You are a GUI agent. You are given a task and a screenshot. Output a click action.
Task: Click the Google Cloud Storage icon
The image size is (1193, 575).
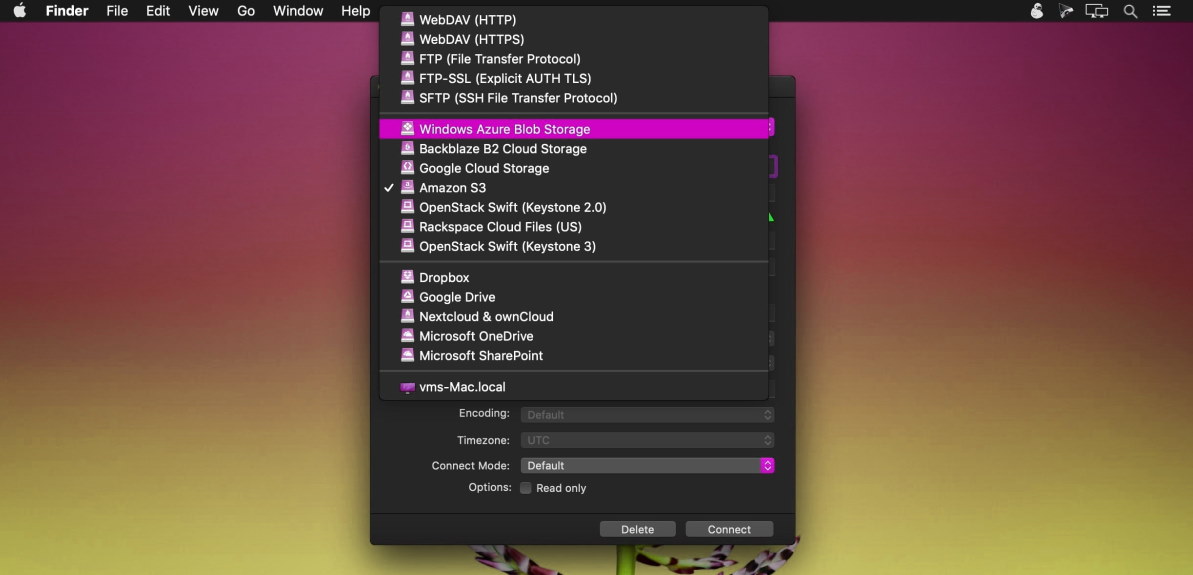click(407, 168)
